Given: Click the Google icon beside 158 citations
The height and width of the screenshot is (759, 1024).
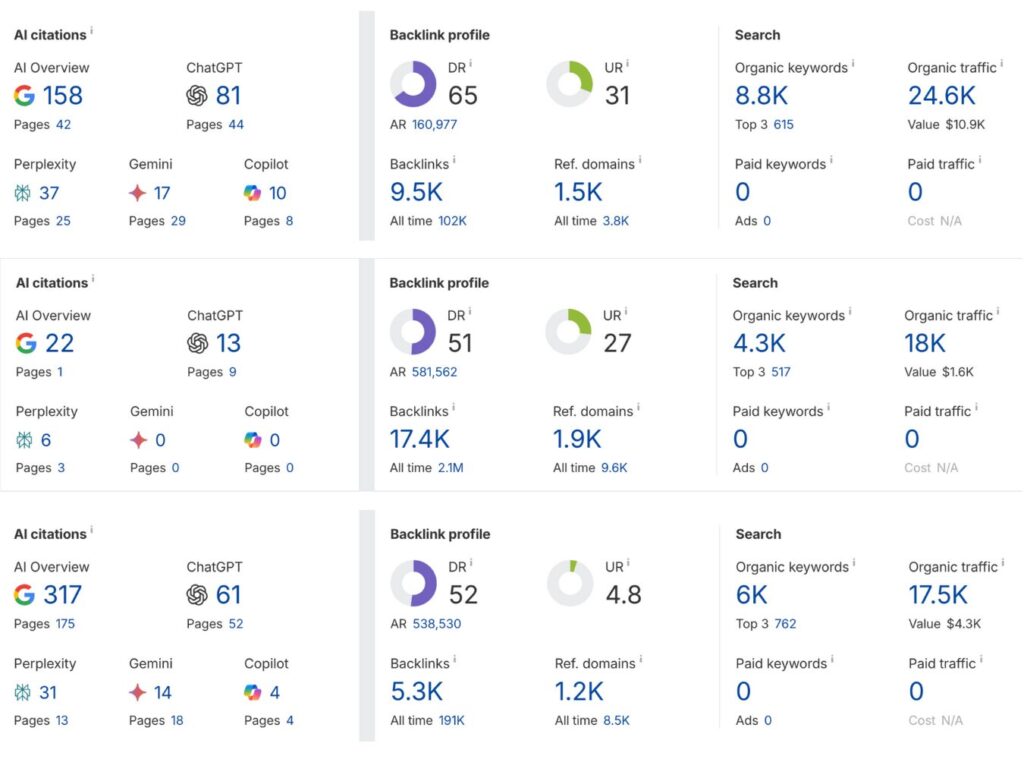Looking at the screenshot, I should pos(24,96).
